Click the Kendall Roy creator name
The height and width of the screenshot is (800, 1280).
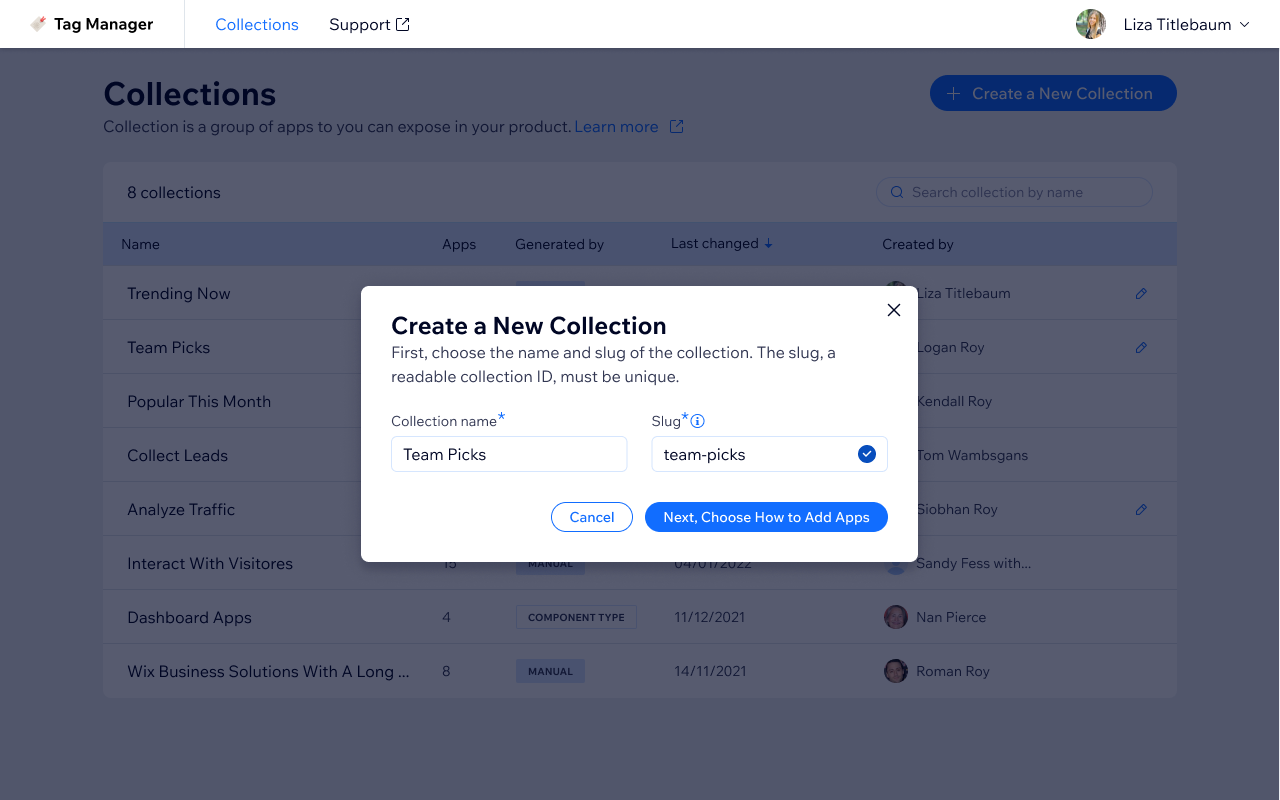pos(954,401)
